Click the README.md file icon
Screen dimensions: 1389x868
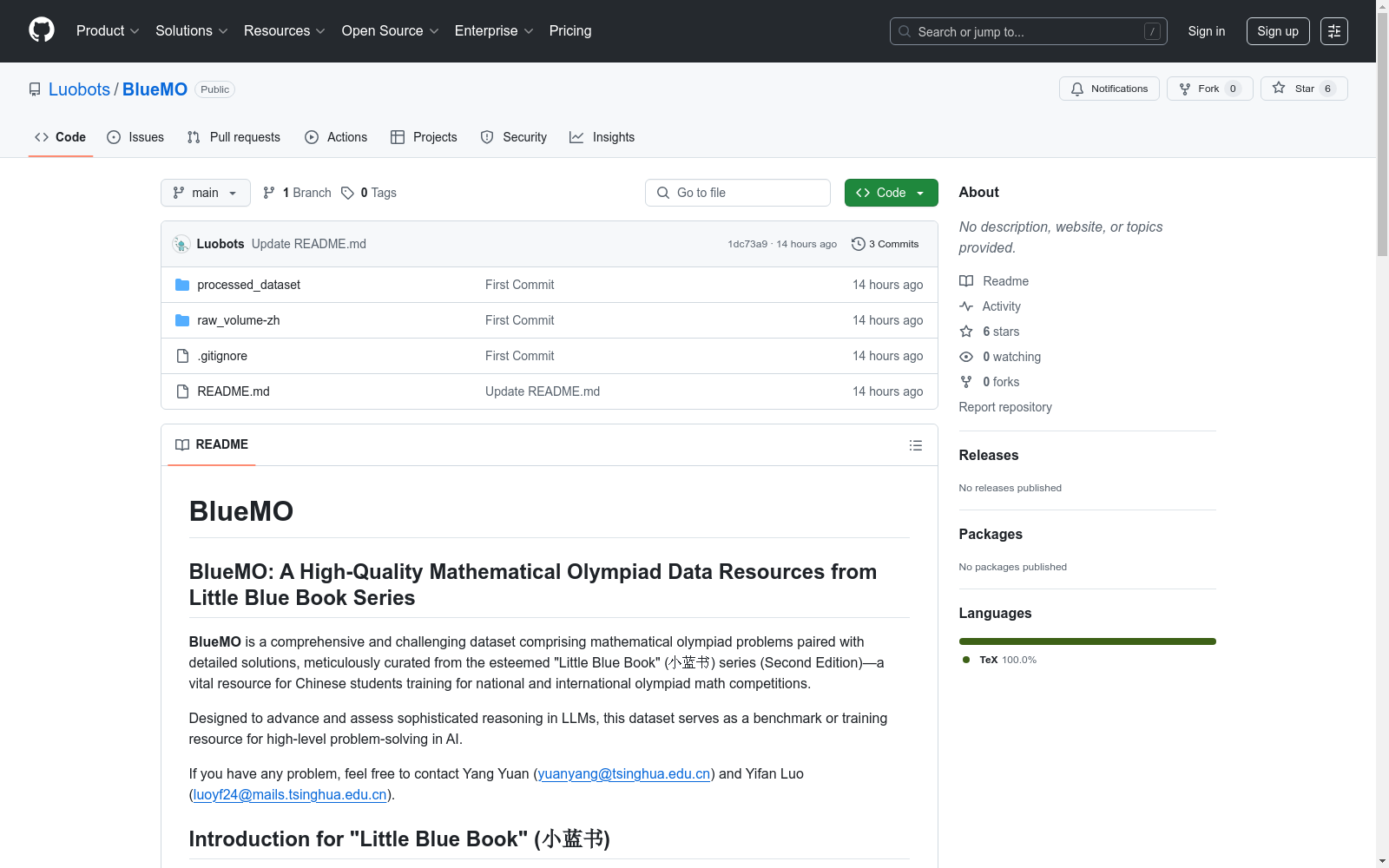(182, 391)
